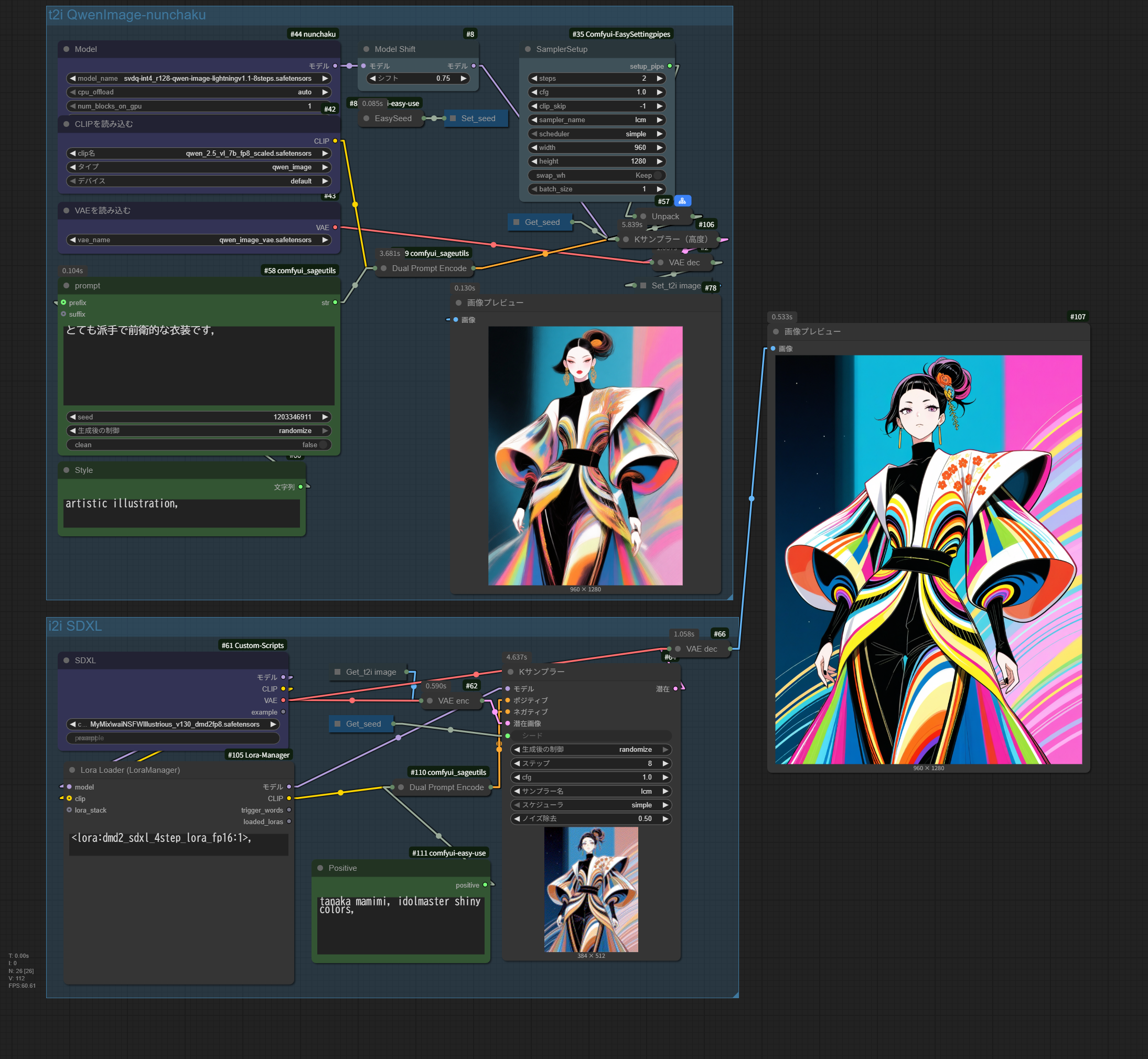
Task: Click the artistic illustration text field in Style
Action: (x=181, y=513)
